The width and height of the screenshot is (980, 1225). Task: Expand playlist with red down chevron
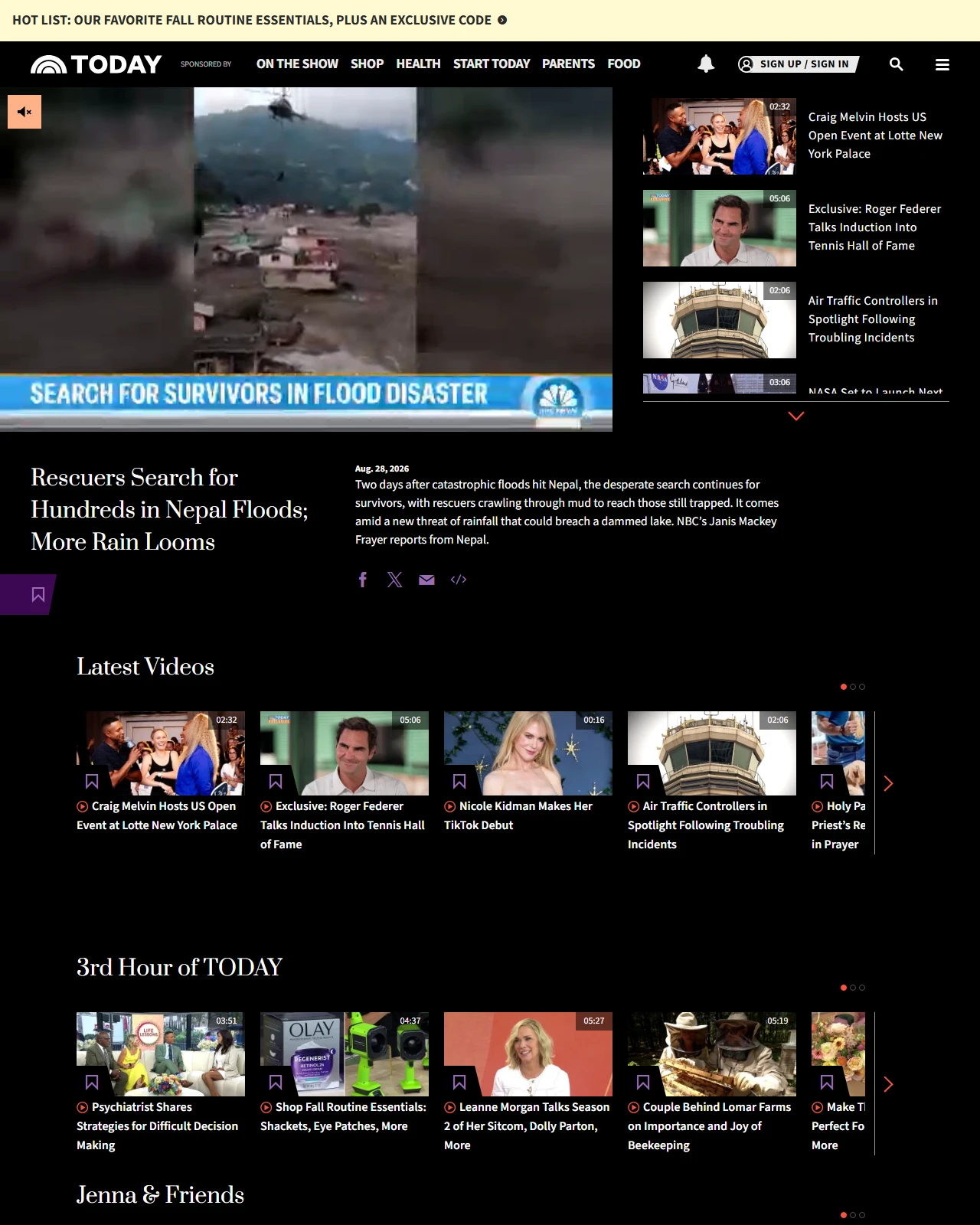(796, 416)
